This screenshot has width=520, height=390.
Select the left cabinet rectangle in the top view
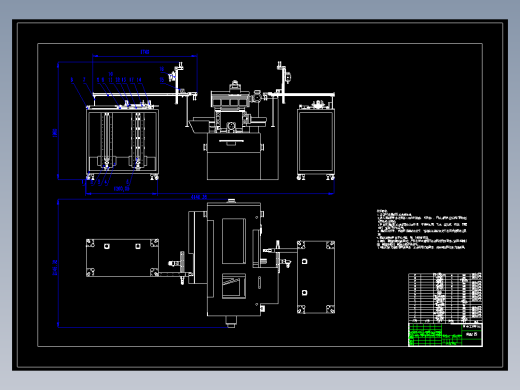point(122,258)
